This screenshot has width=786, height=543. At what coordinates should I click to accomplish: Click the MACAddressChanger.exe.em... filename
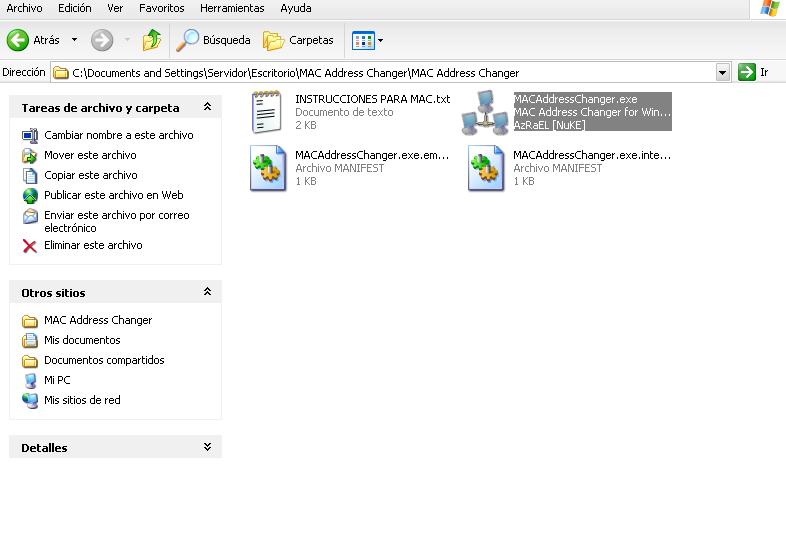coord(372,155)
